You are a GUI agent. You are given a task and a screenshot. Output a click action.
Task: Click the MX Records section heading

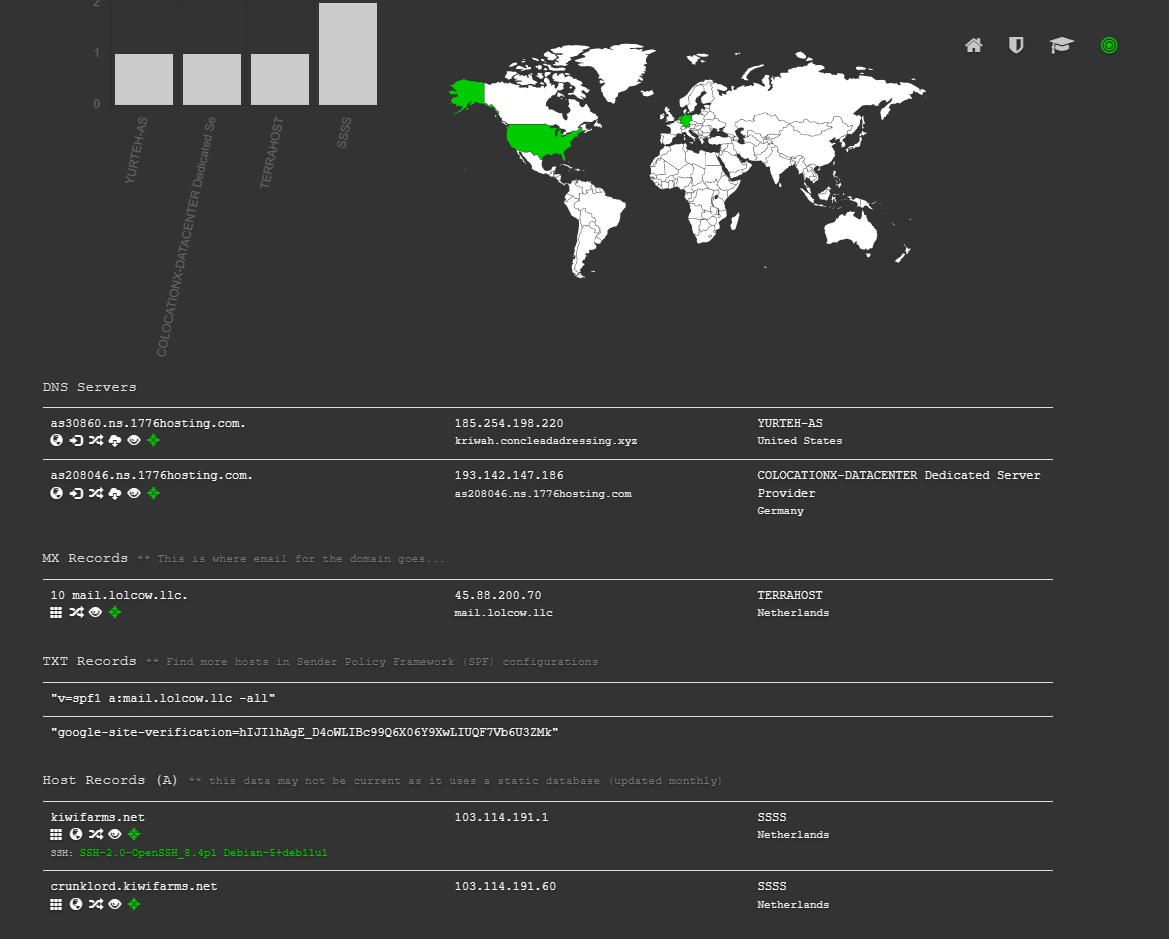point(85,558)
